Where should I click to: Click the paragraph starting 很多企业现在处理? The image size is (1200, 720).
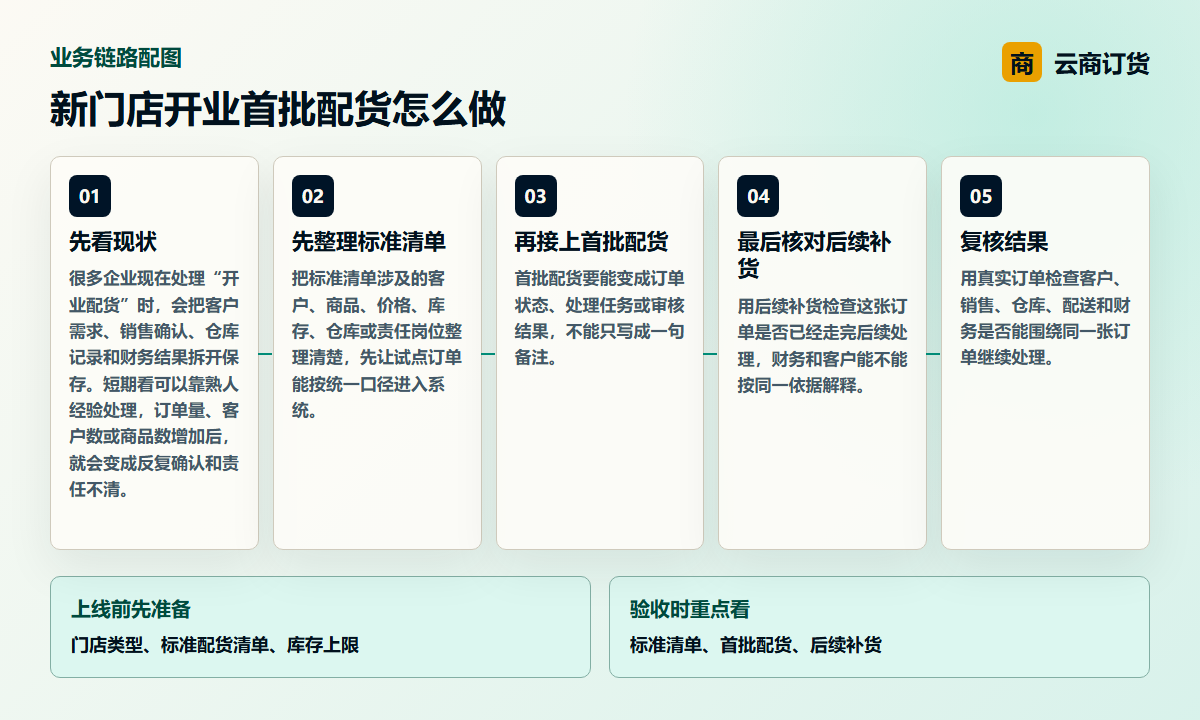154,384
